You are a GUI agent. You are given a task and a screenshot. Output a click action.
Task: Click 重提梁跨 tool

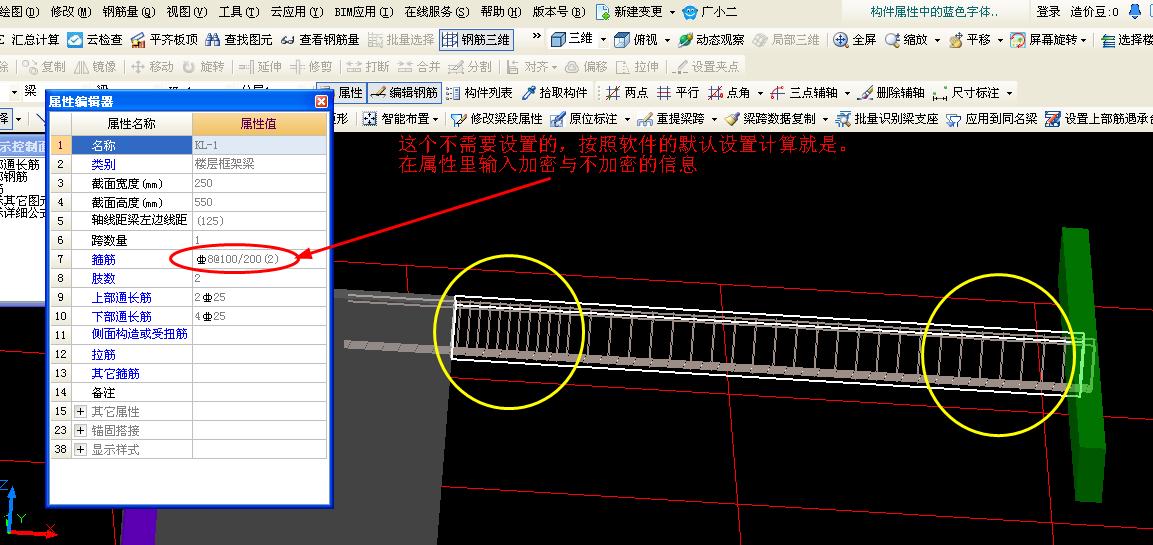click(x=671, y=118)
